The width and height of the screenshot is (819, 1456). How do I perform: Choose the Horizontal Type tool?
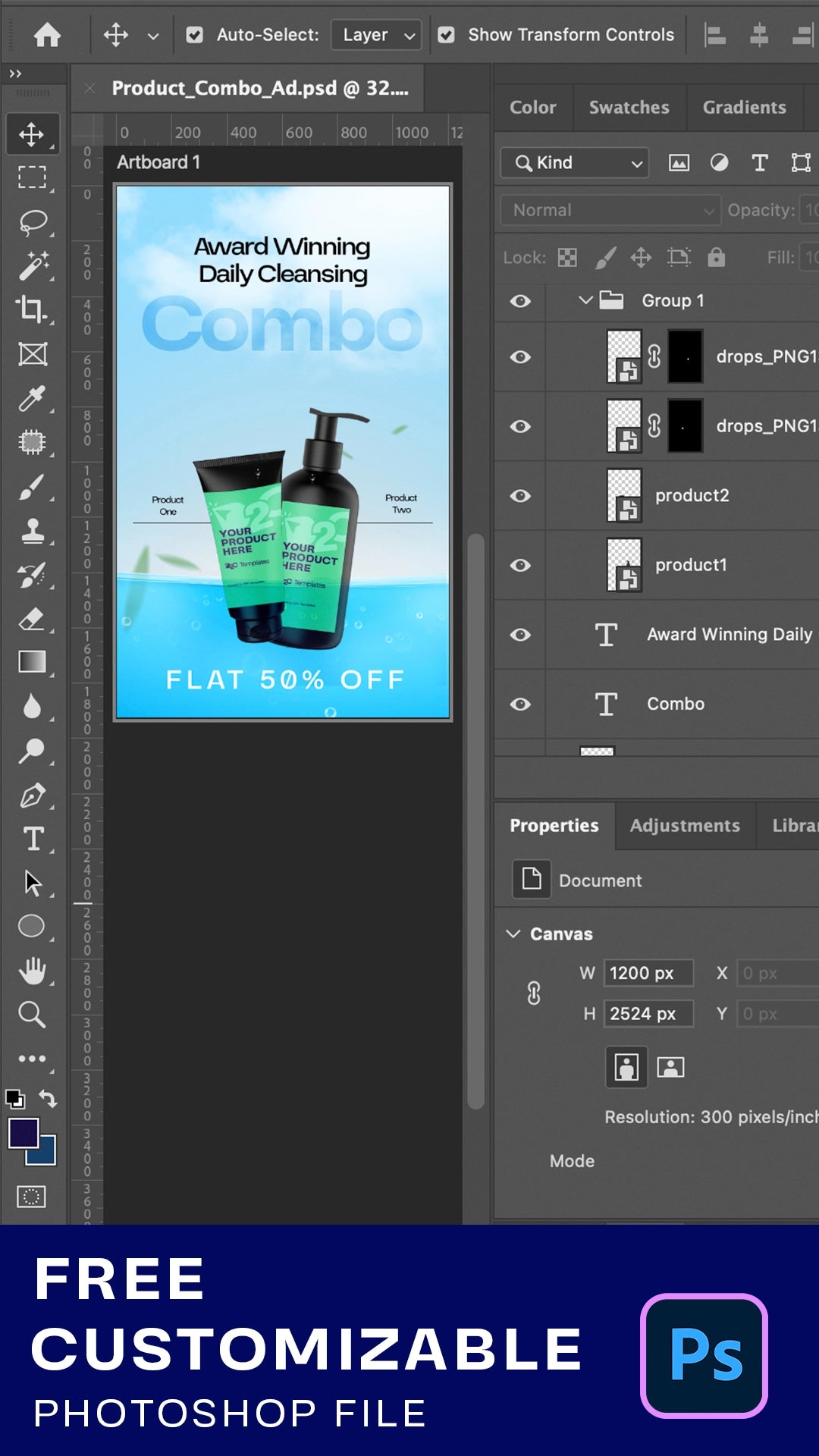point(32,839)
